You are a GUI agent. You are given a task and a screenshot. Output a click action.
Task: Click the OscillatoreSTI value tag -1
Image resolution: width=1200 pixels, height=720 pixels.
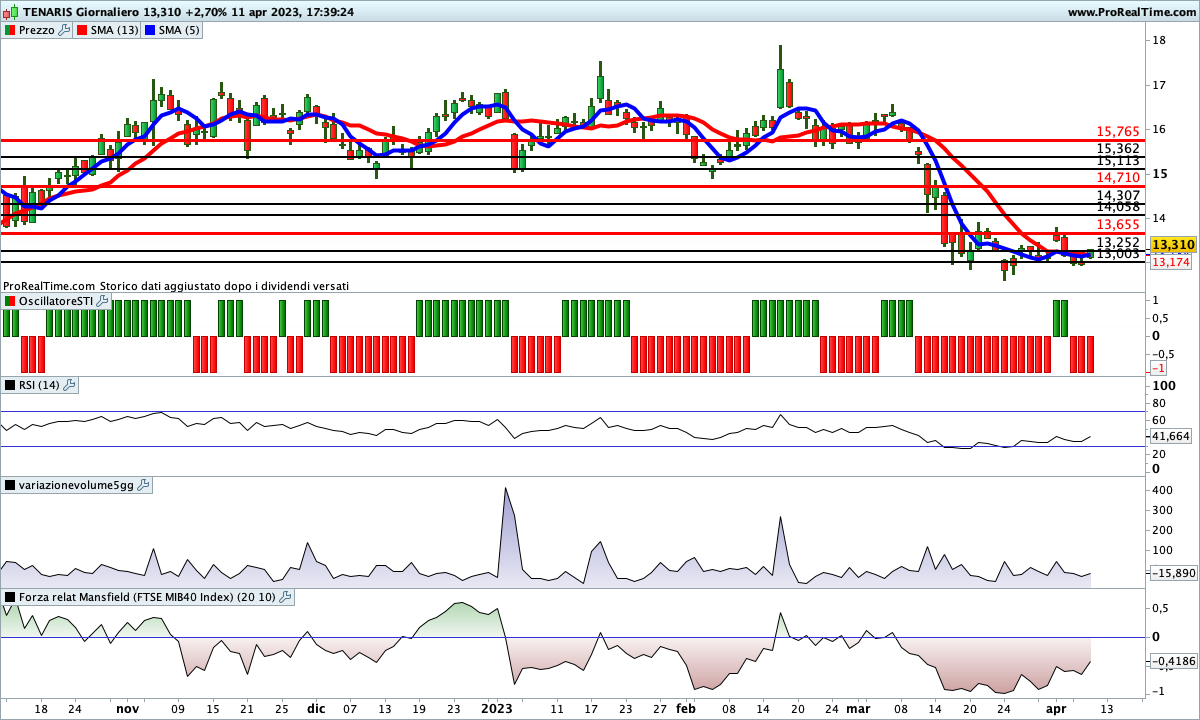1159,369
